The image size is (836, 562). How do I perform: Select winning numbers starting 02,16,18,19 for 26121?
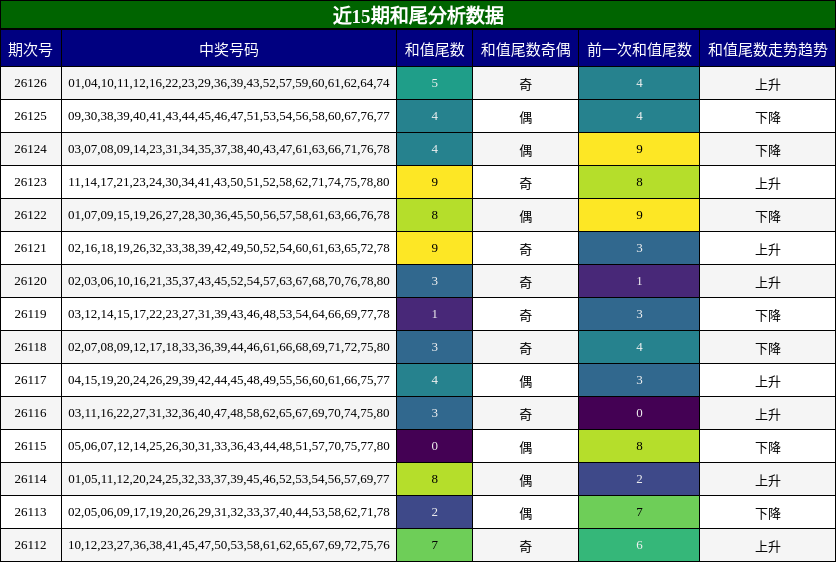229,248
